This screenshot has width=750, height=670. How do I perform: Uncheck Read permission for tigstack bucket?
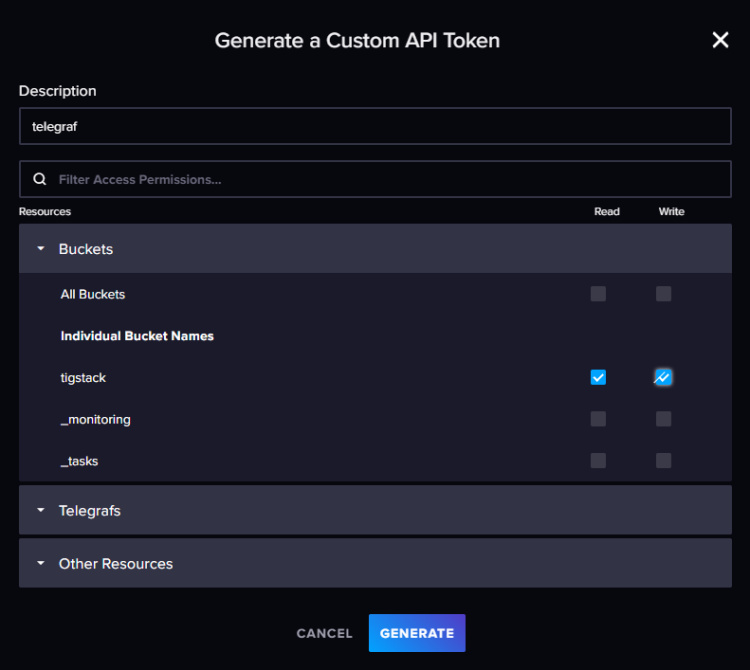598,377
